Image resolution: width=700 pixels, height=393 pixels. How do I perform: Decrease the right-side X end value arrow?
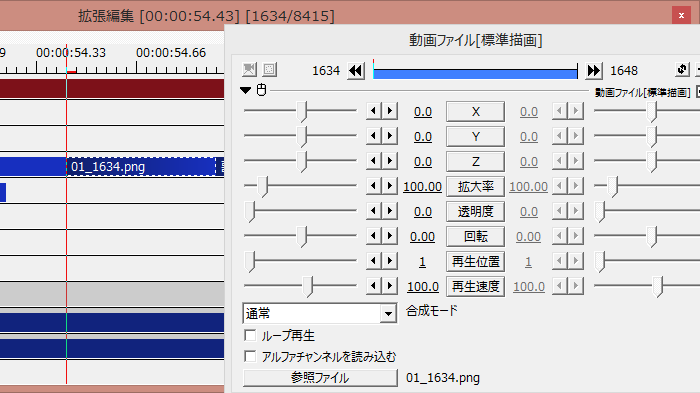pos(560,111)
